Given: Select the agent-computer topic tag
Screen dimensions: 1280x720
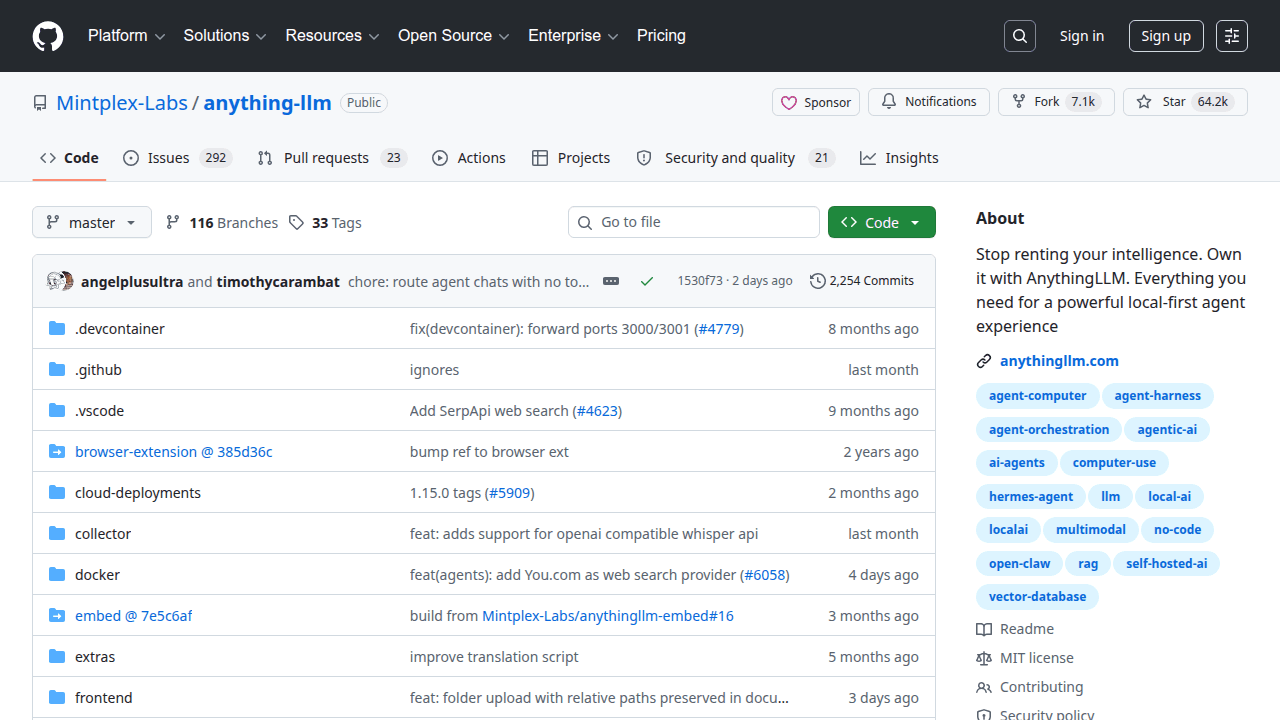Looking at the screenshot, I should point(1037,396).
